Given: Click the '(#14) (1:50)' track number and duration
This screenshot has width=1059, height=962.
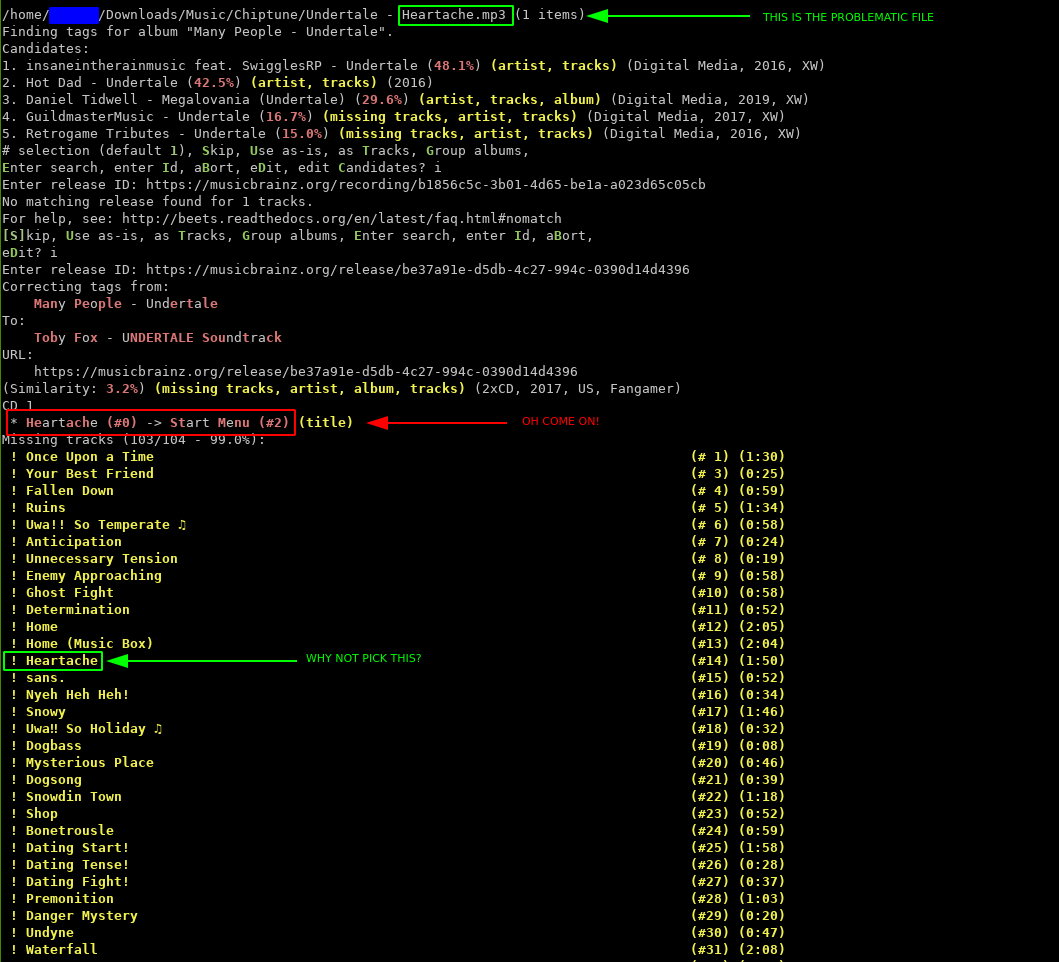Looking at the screenshot, I should [x=738, y=661].
